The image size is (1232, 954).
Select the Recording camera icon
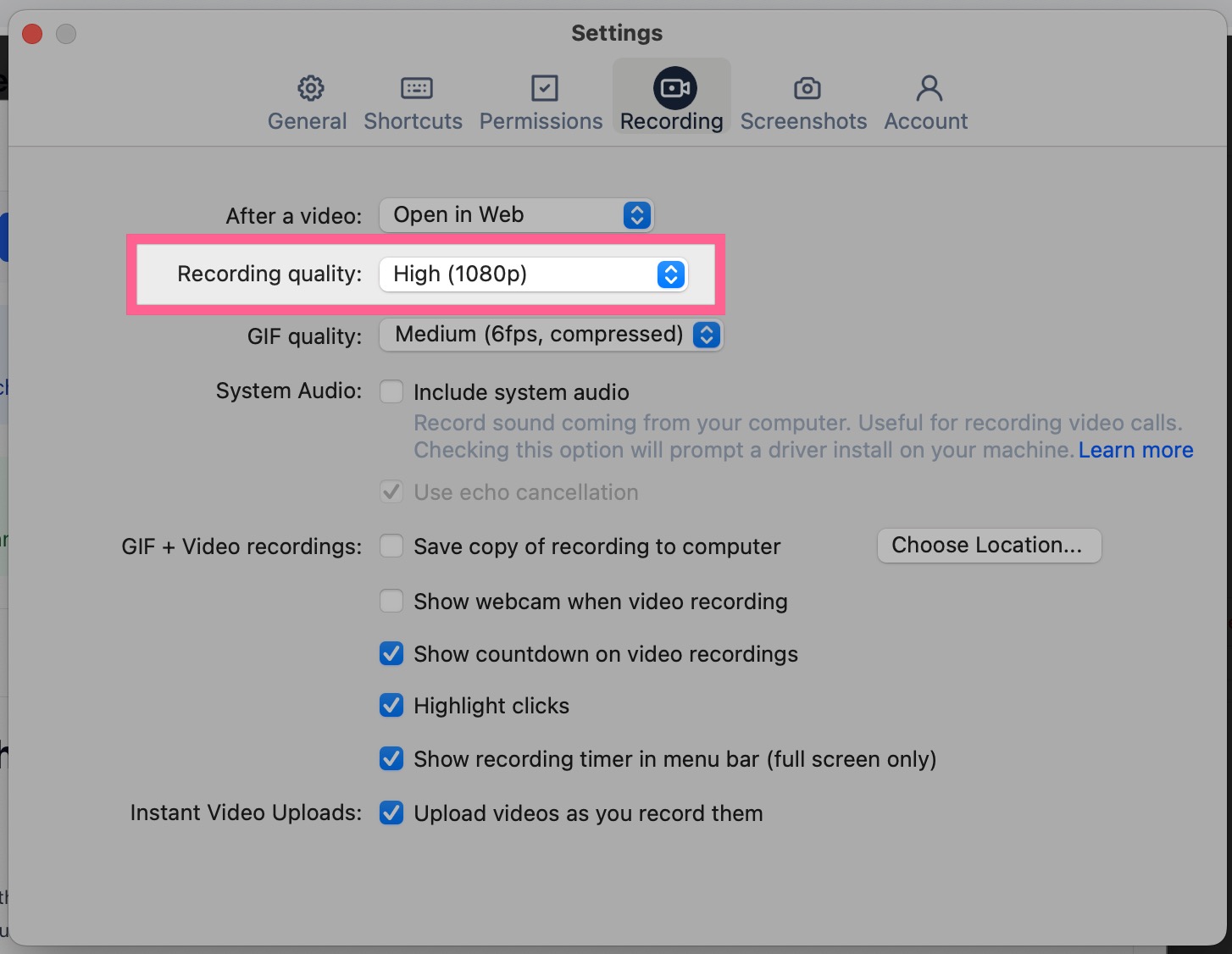click(674, 88)
